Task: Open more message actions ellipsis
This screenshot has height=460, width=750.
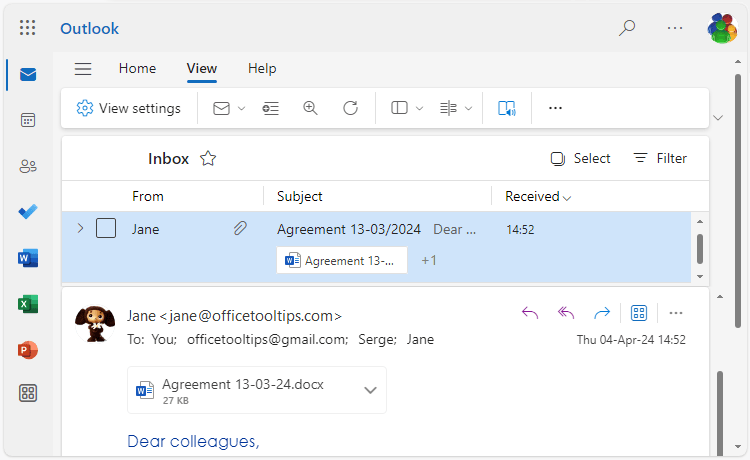Action: coord(676,313)
